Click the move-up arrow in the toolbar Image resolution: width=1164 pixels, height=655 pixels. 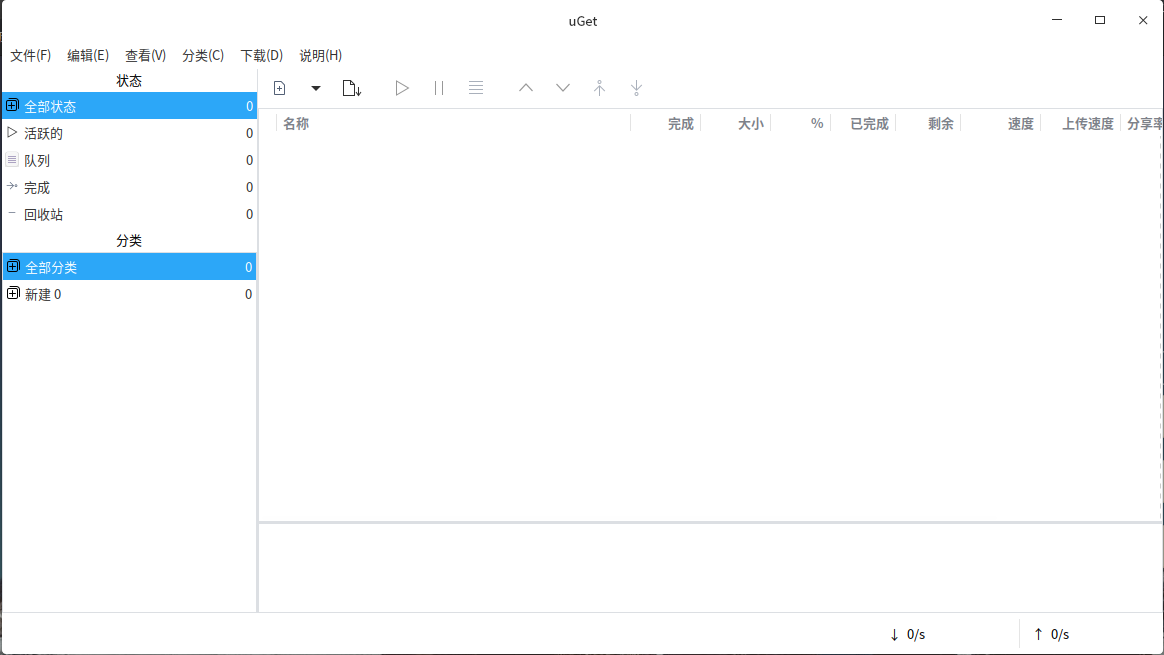[x=525, y=88]
